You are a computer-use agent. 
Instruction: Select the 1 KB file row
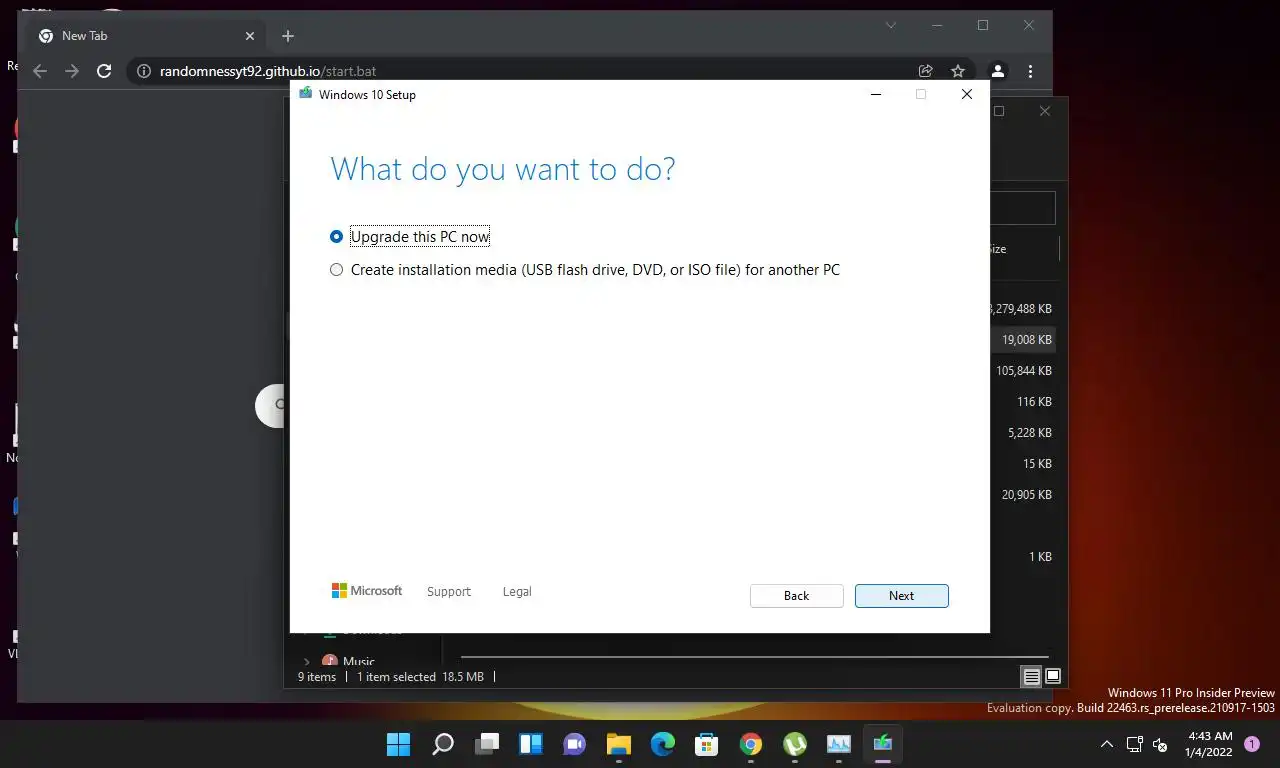tap(1022, 557)
